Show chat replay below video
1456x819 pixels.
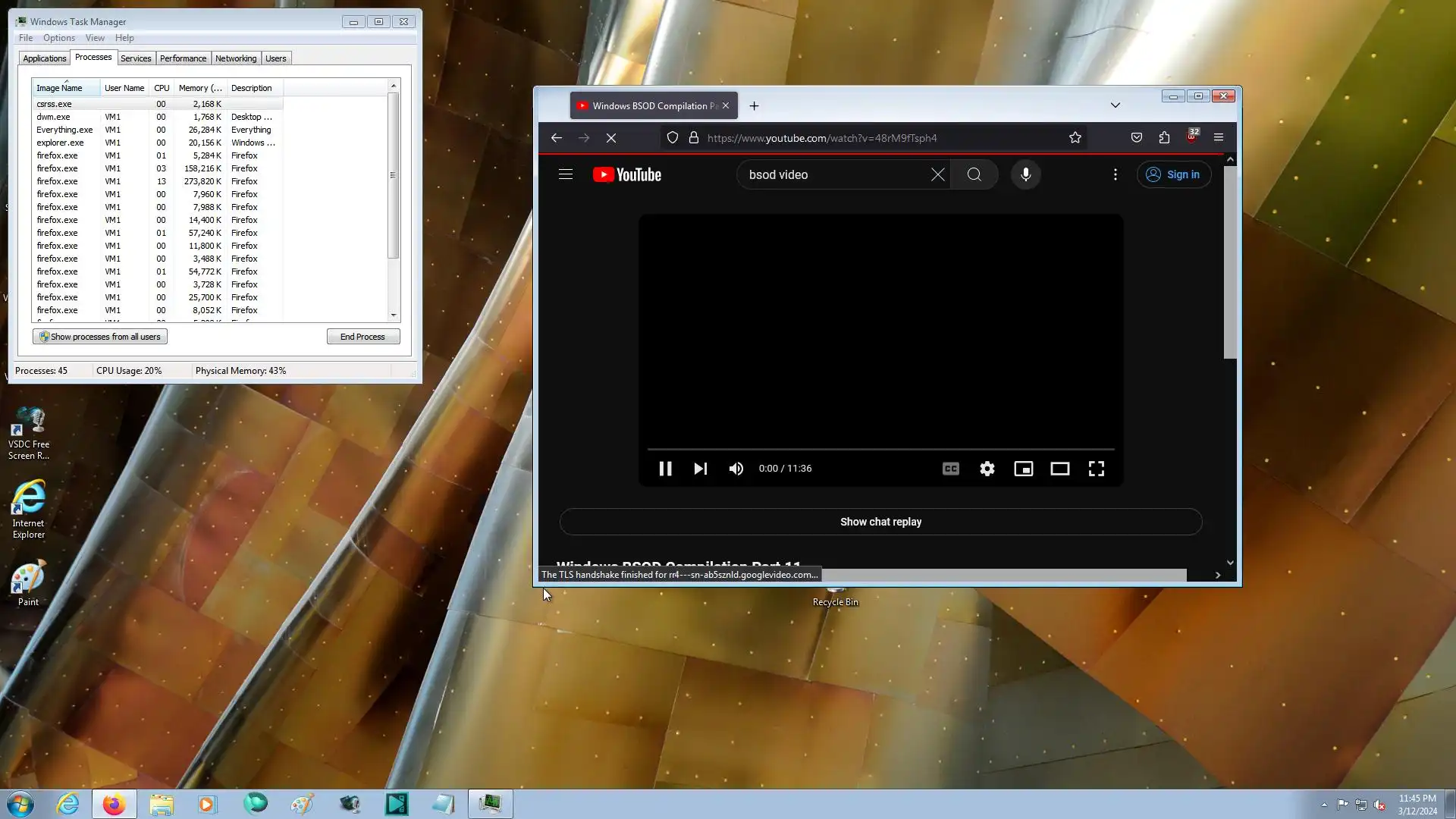coord(880,522)
